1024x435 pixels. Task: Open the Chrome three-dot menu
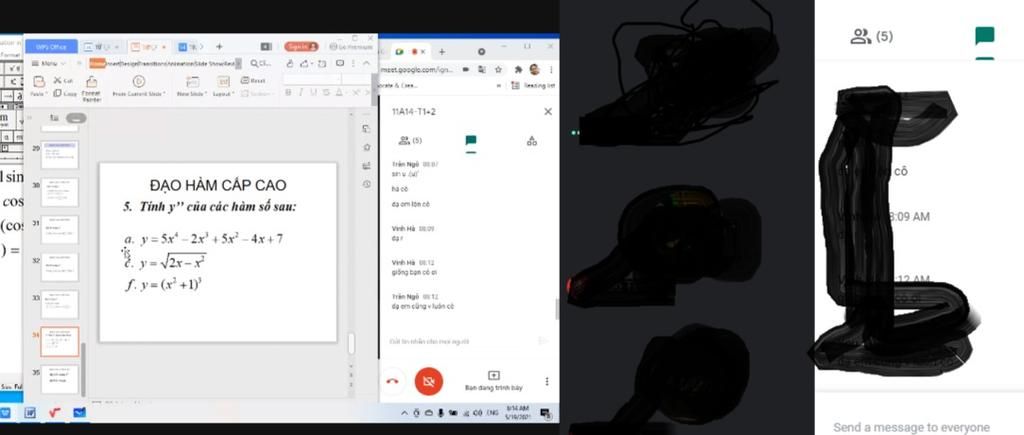pos(551,69)
